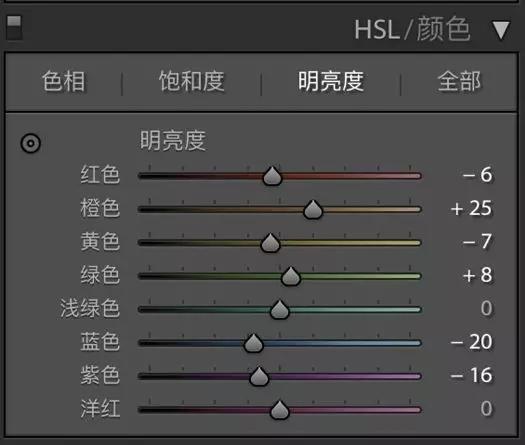Toggle the HSL panel on/off switch
Image resolution: width=525 pixels, height=445 pixels.
pyautogui.click(x=14, y=28)
